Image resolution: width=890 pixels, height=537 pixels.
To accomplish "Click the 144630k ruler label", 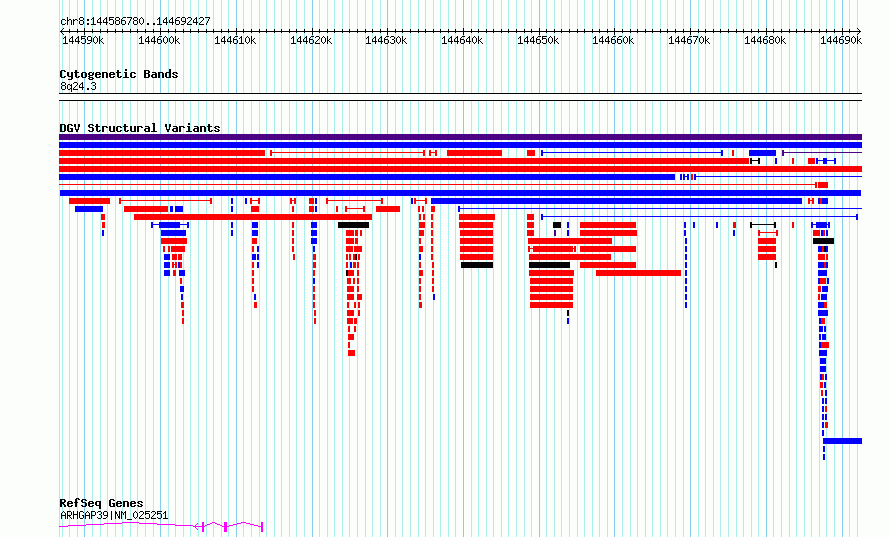I will (x=386, y=40).
